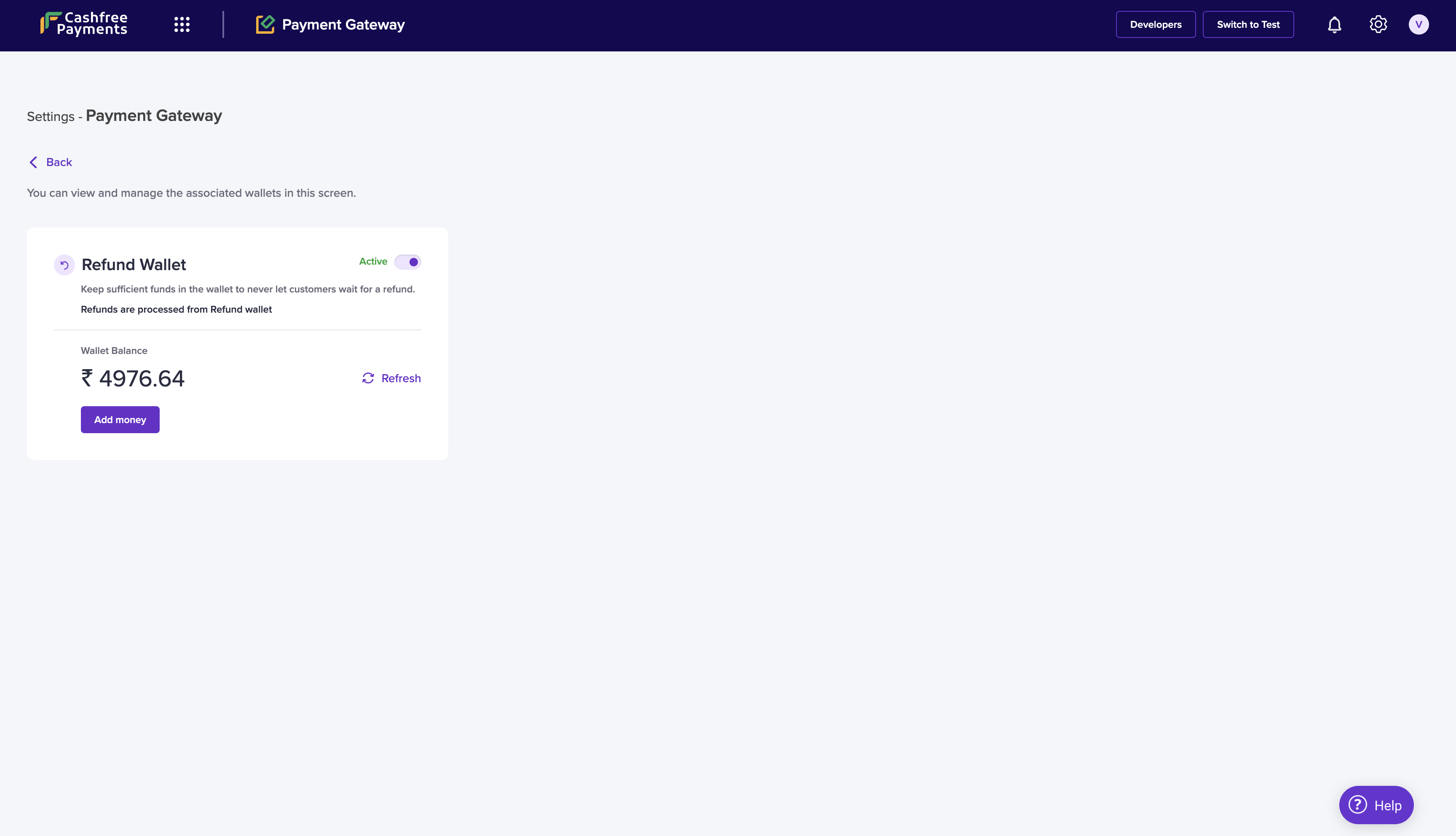This screenshot has width=1456, height=836.
Task: Click the wallet balance amount 4976.64
Action: (x=141, y=378)
